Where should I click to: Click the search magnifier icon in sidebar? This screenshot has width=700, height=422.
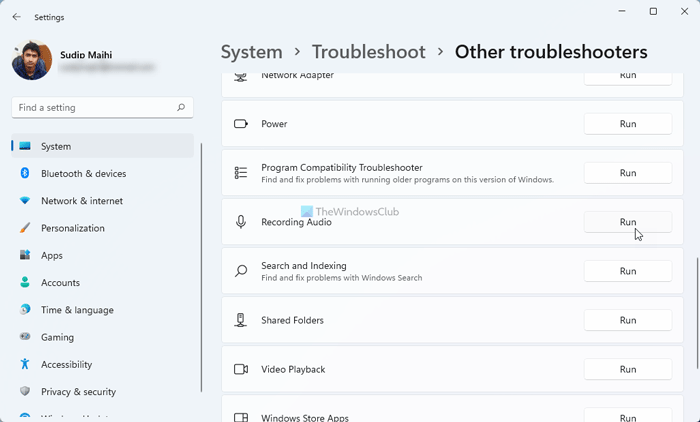(x=180, y=107)
